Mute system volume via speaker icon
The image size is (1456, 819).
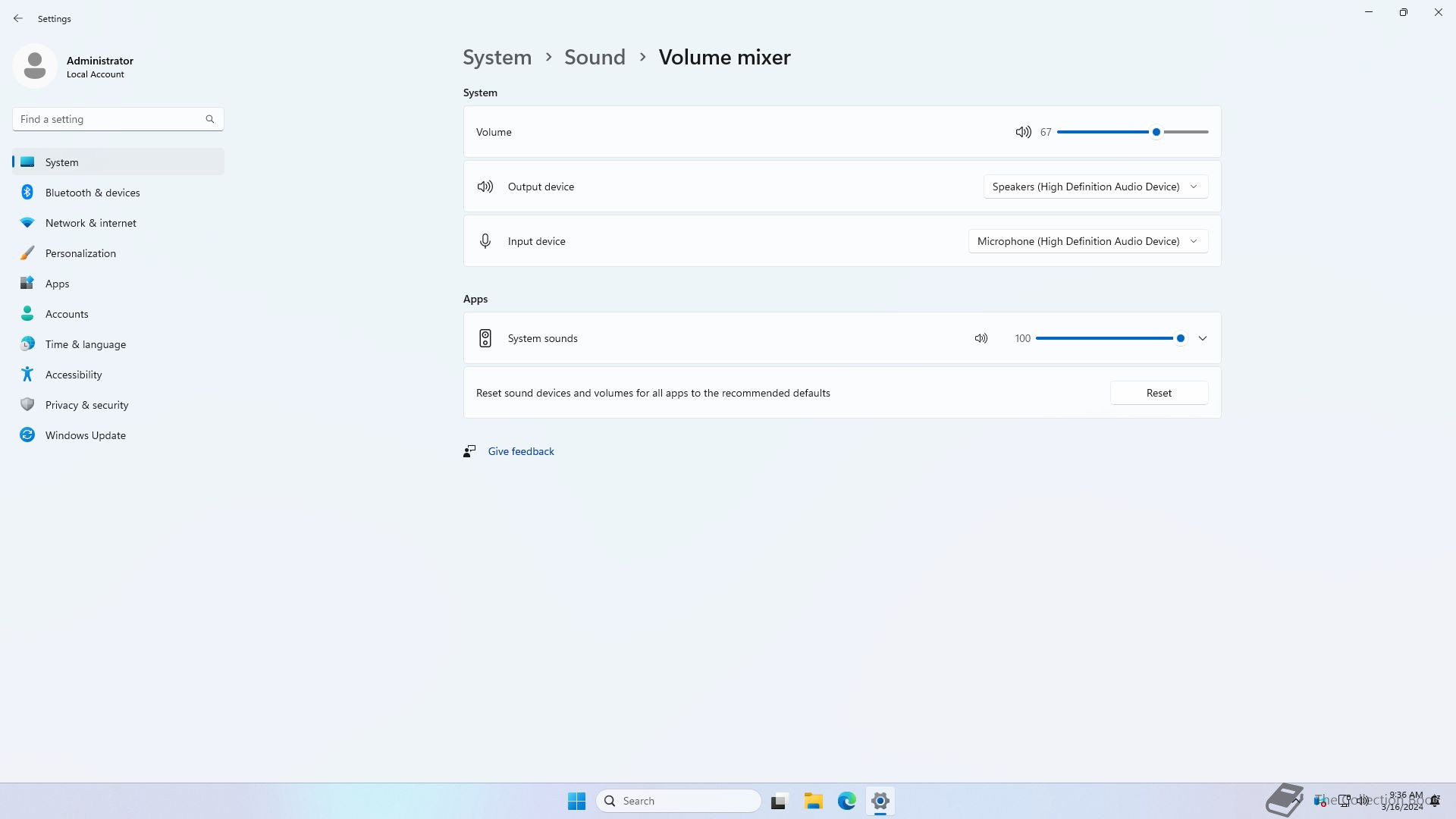click(1023, 132)
